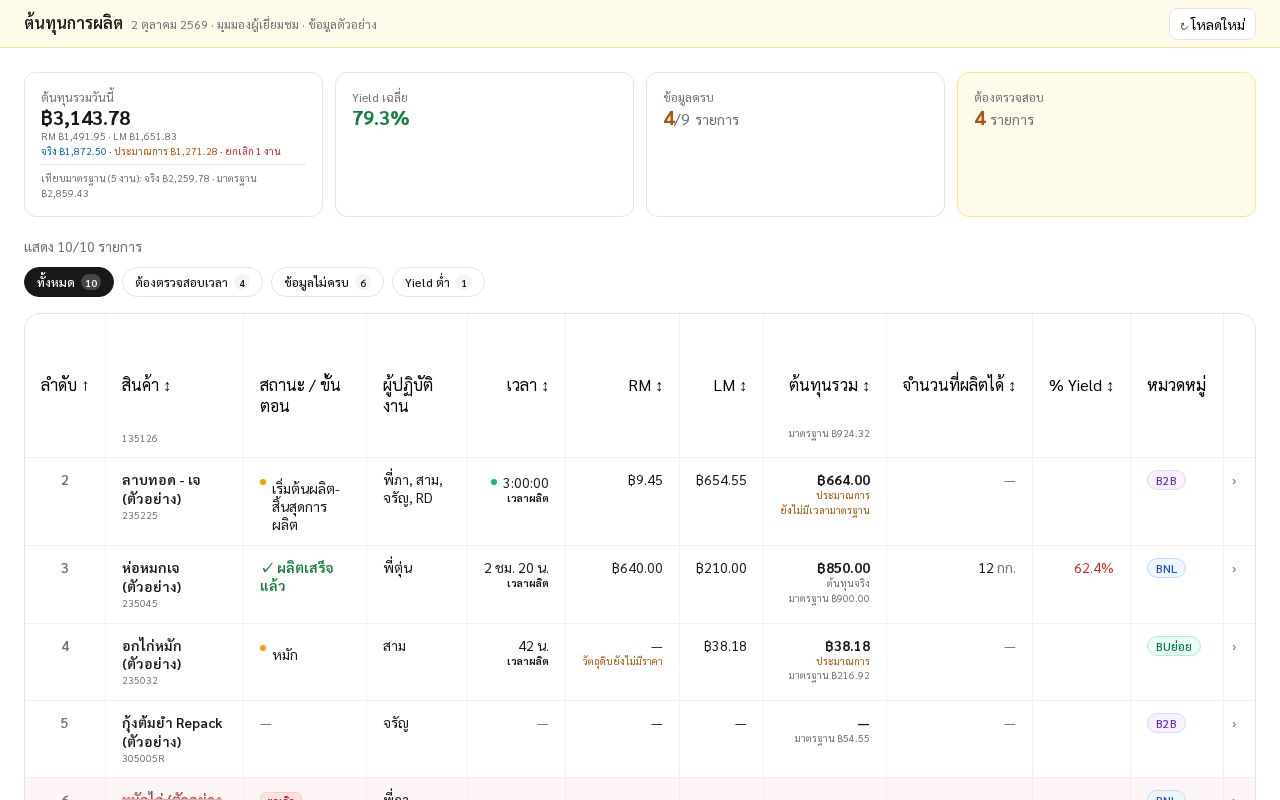The image size is (1280, 800).
Task: Sort by RM column header
Action: 645,385
